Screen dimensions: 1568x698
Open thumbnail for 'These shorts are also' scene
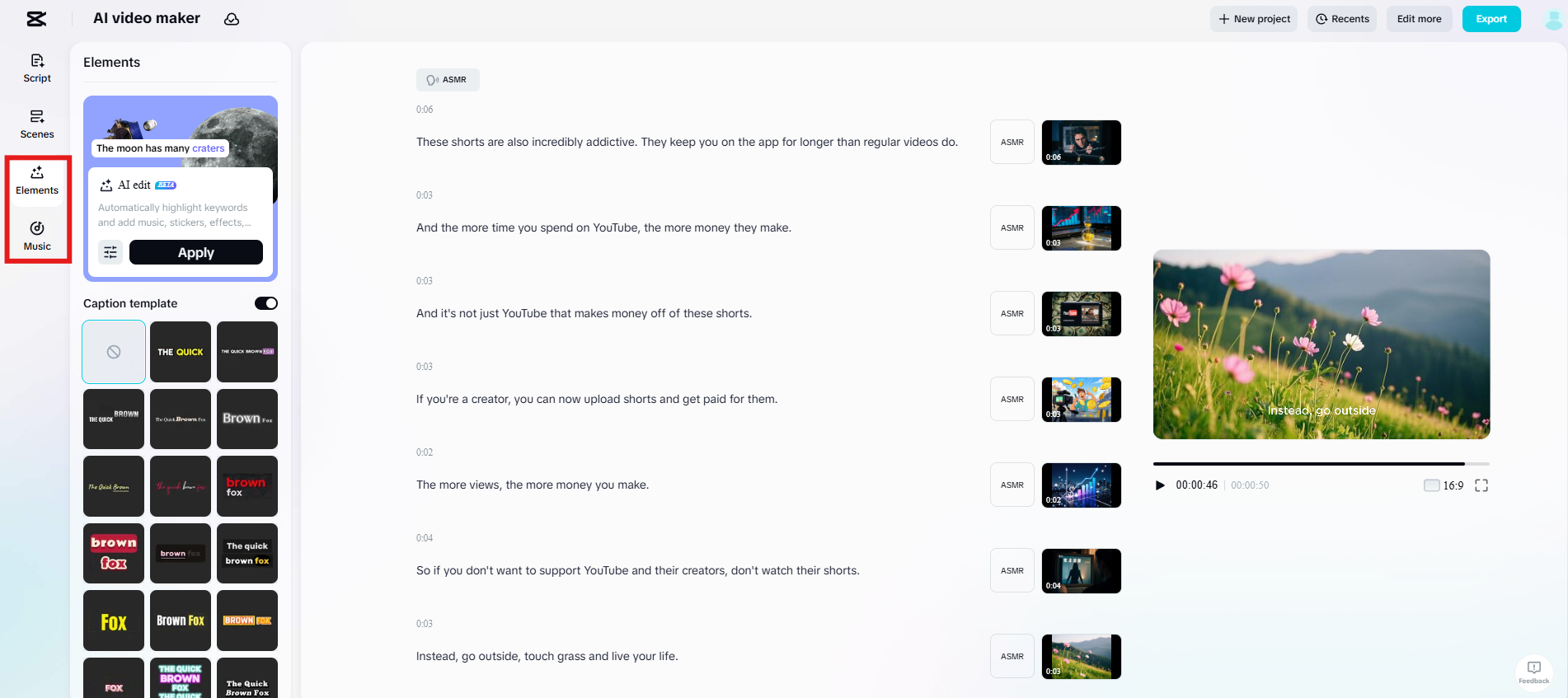(x=1082, y=143)
